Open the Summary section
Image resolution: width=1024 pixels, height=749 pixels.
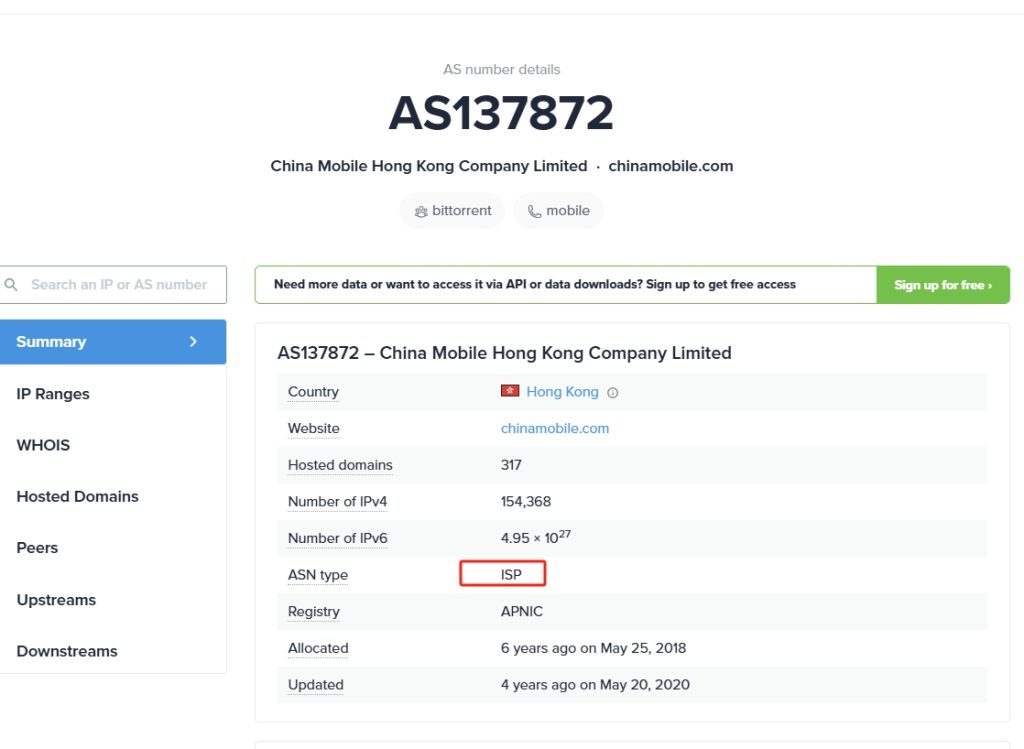[113, 342]
